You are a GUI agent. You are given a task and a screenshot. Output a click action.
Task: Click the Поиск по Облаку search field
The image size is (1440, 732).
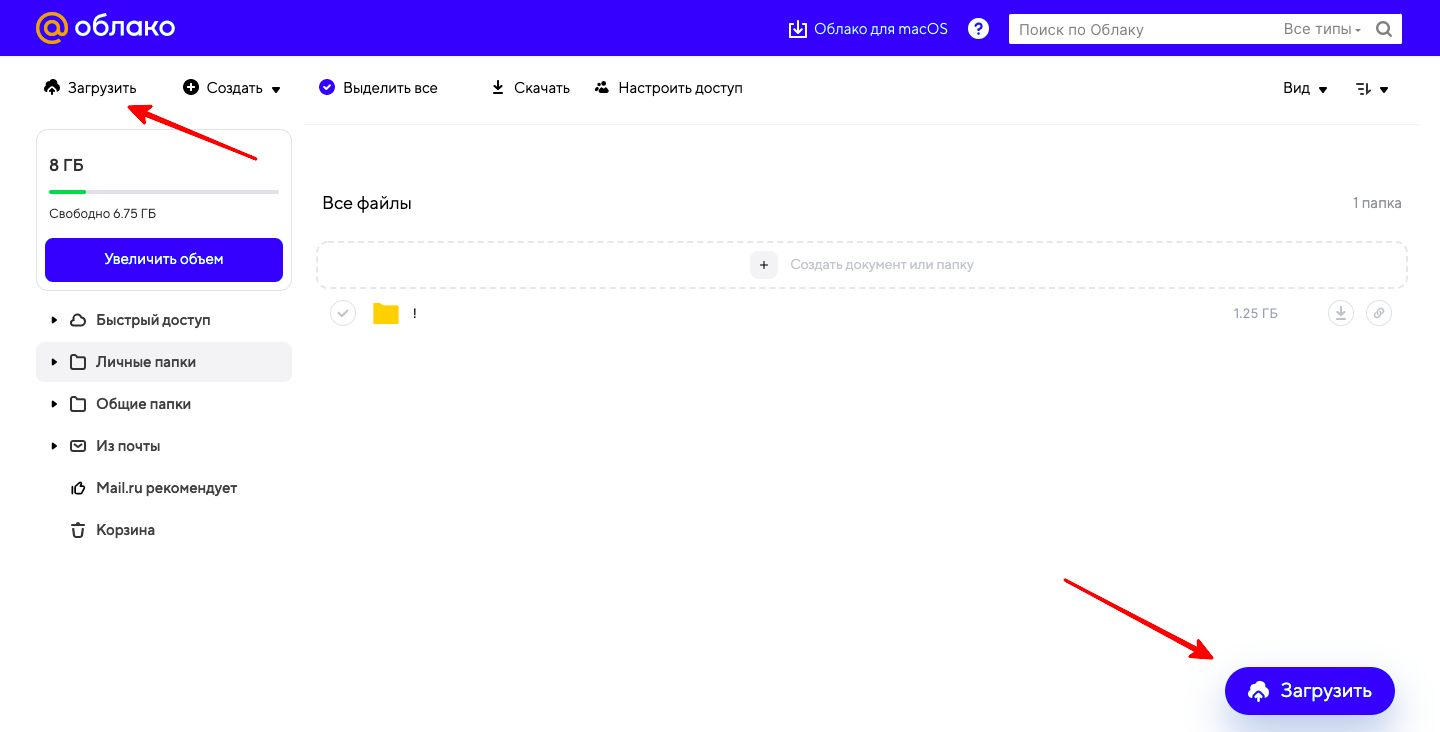(1140, 29)
